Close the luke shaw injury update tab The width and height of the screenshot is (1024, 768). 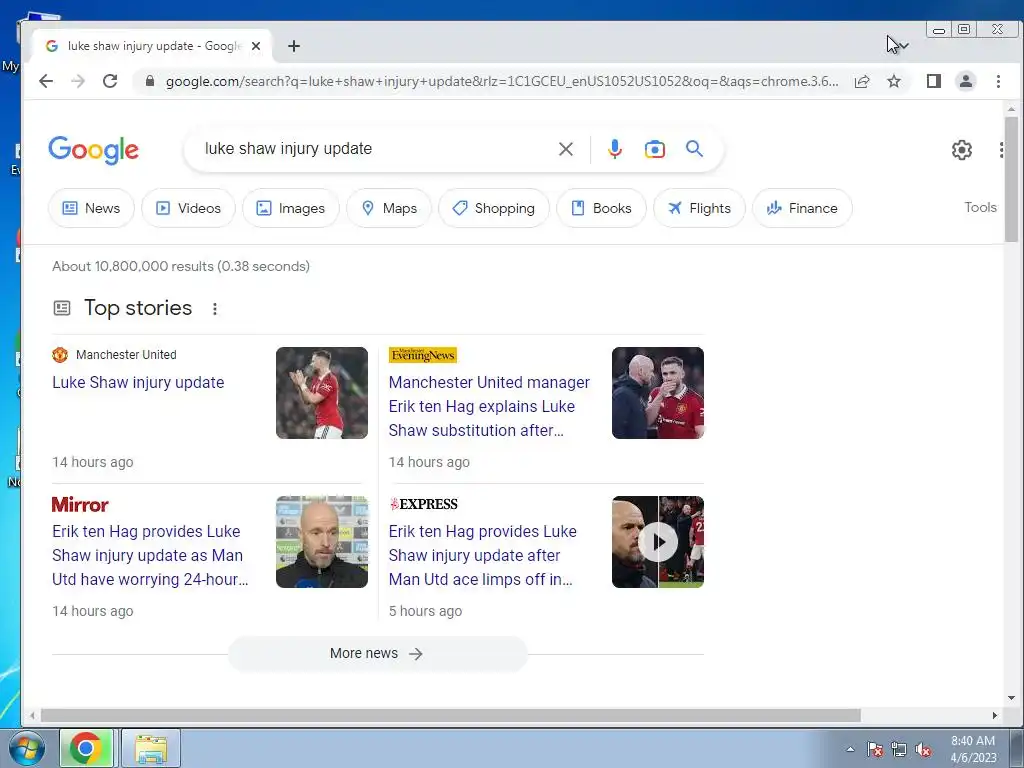coord(256,46)
